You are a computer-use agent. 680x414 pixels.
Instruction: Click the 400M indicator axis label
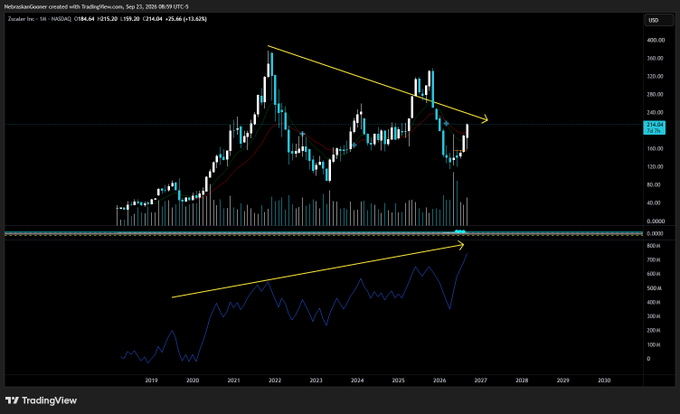coord(654,303)
